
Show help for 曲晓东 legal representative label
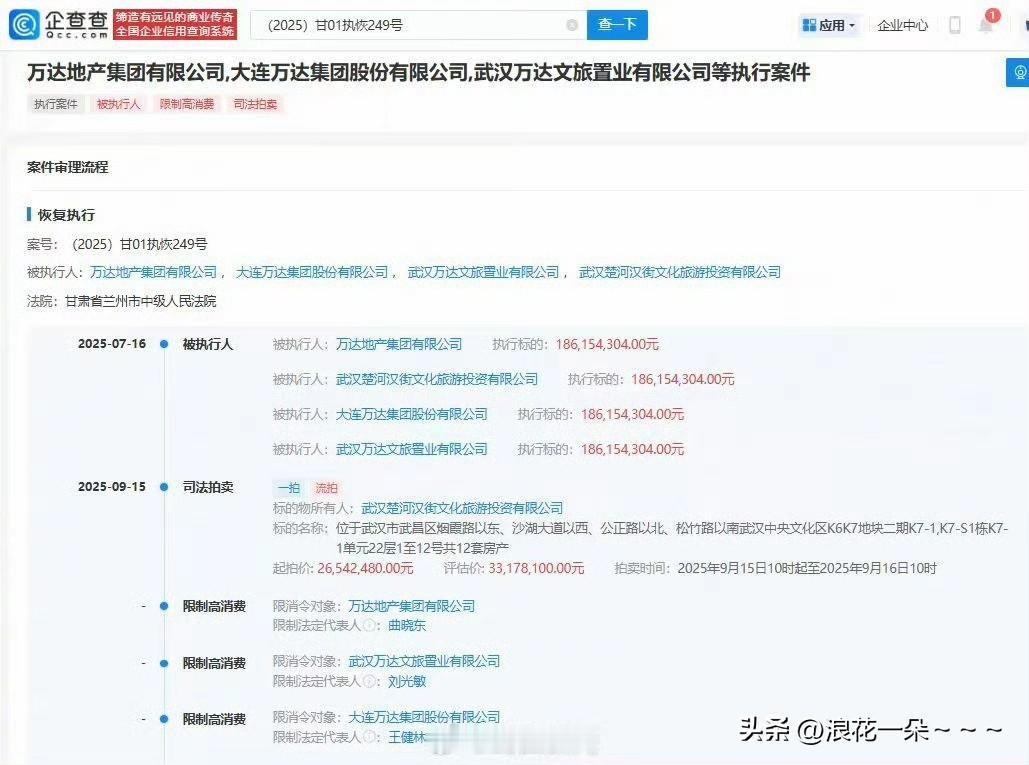(x=369, y=626)
